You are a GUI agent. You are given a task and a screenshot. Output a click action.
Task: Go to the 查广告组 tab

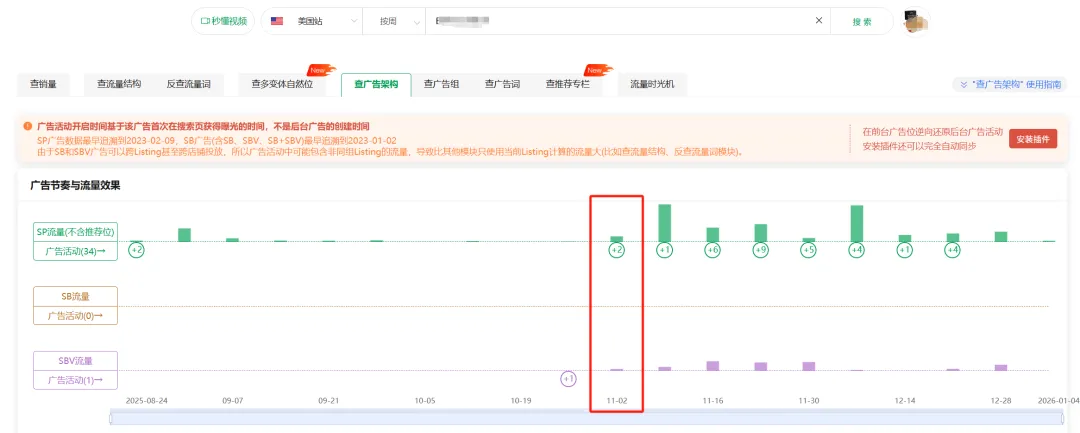tap(442, 85)
